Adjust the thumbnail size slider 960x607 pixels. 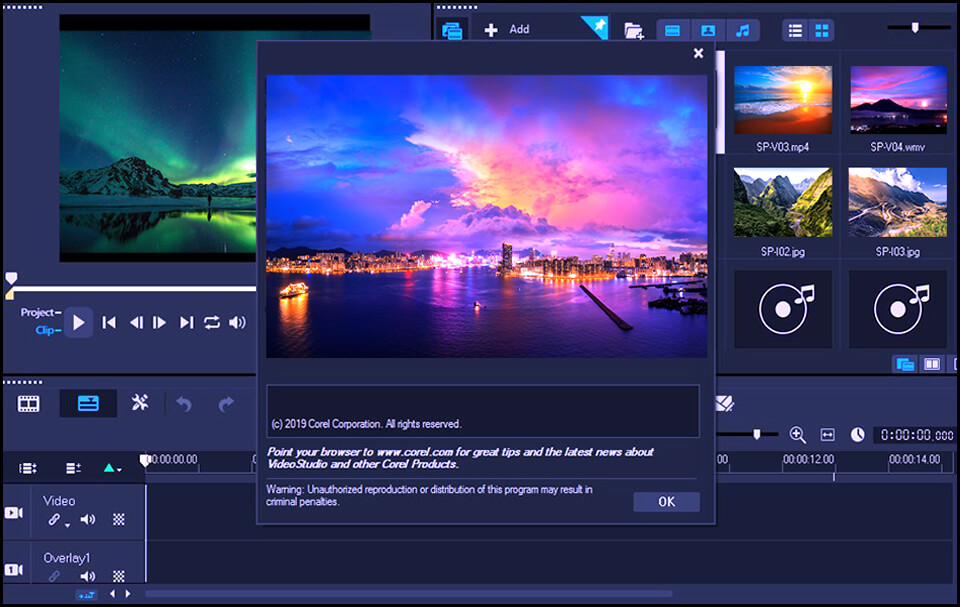click(x=915, y=28)
